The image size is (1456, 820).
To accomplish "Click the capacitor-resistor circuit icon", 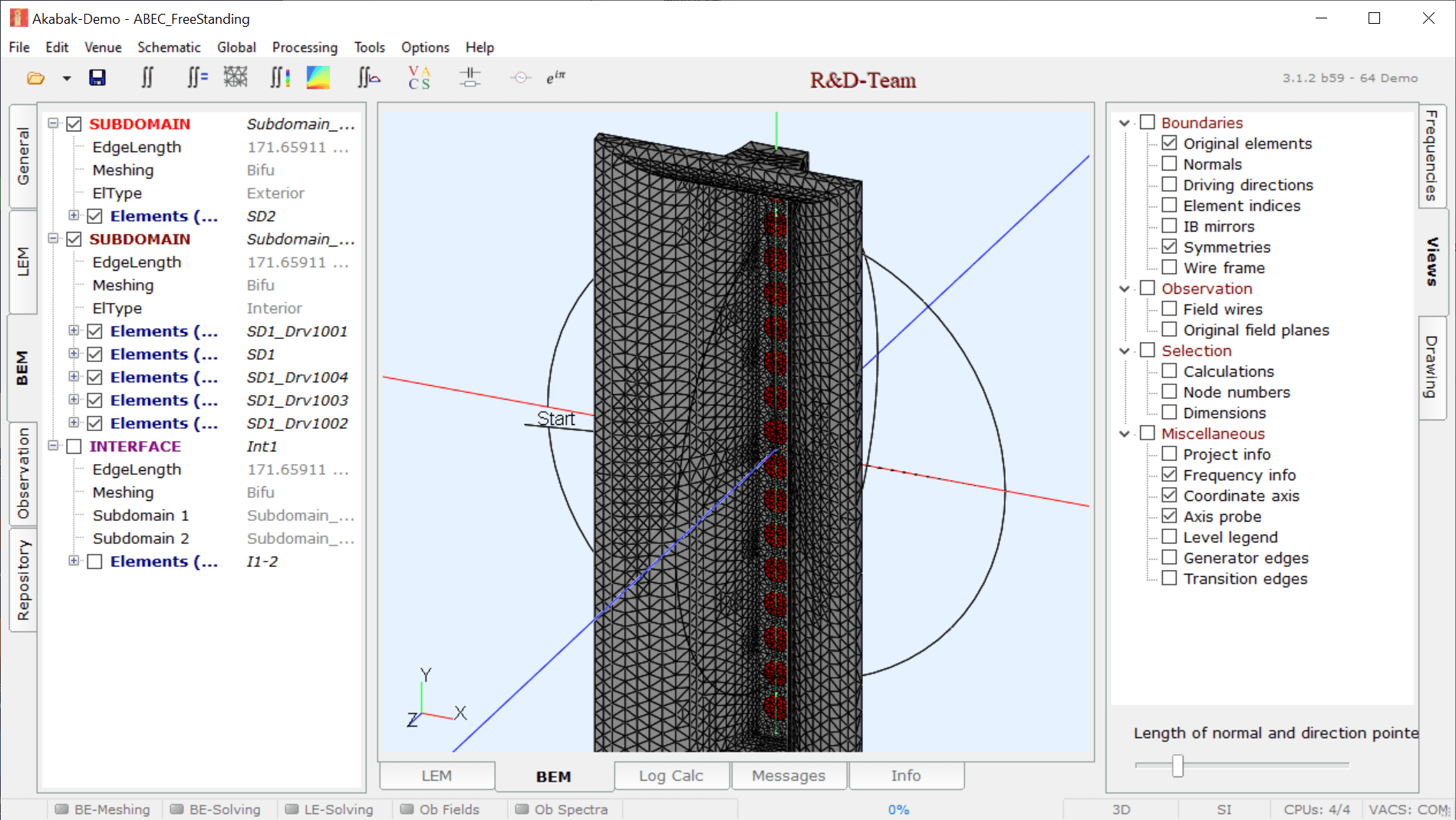I will [x=469, y=77].
